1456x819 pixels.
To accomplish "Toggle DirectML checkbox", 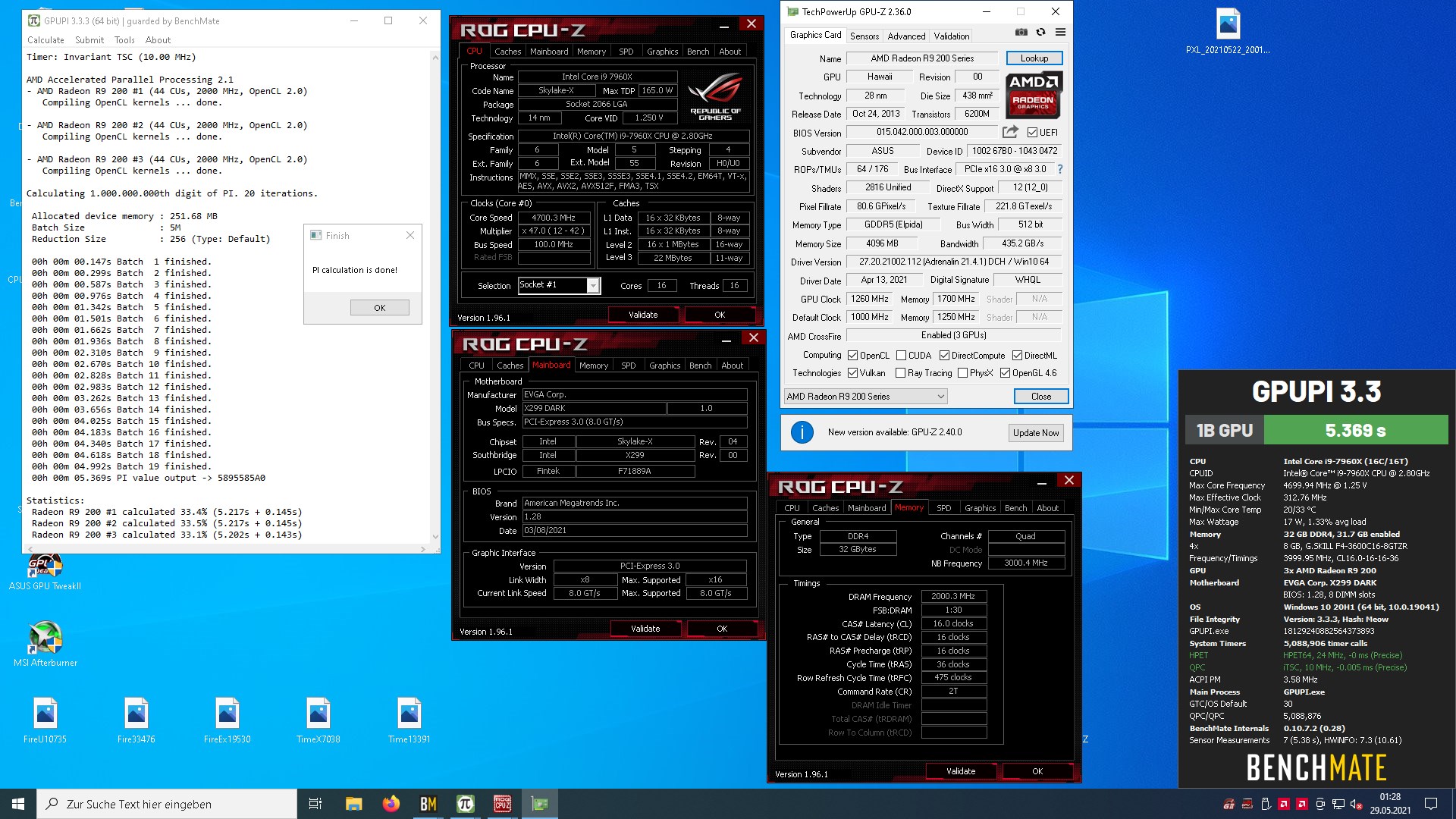I will click(x=1017, y=356).
